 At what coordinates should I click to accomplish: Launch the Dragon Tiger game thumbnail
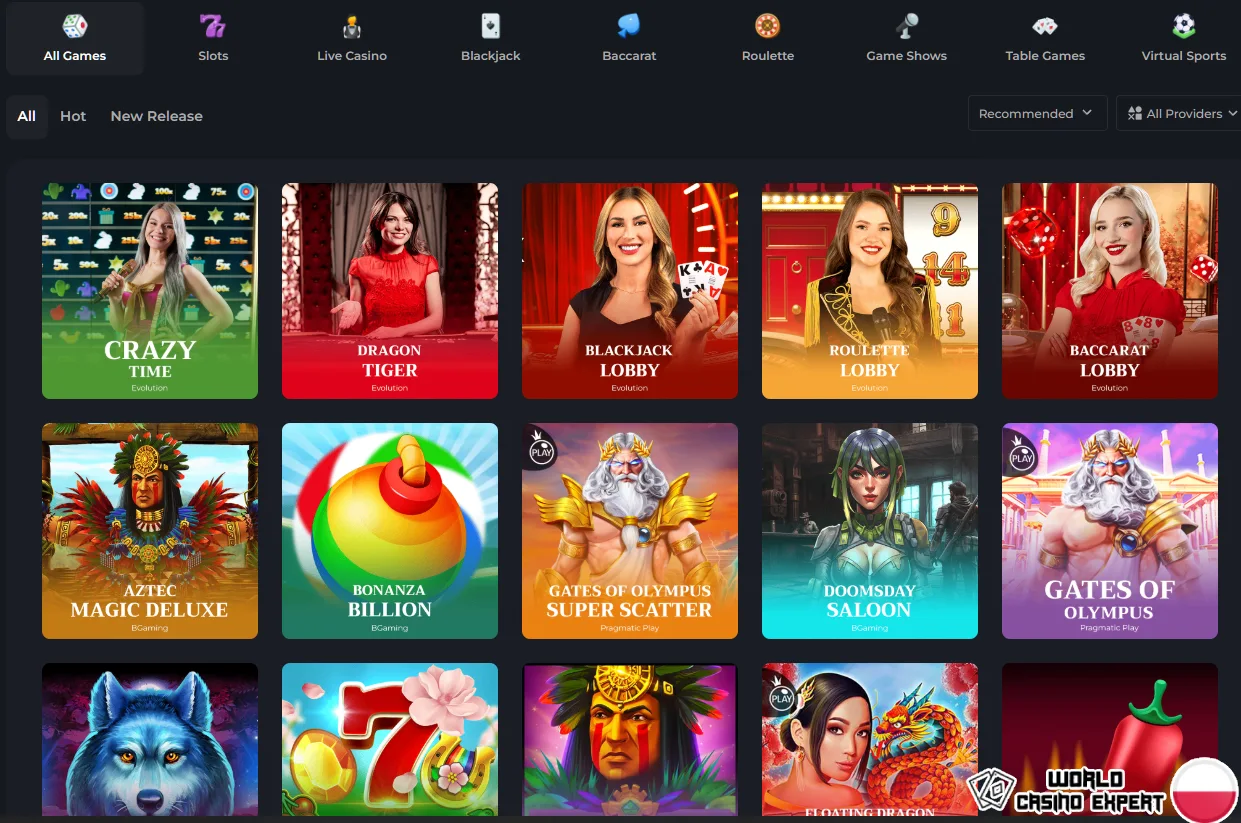pos(390,291)
